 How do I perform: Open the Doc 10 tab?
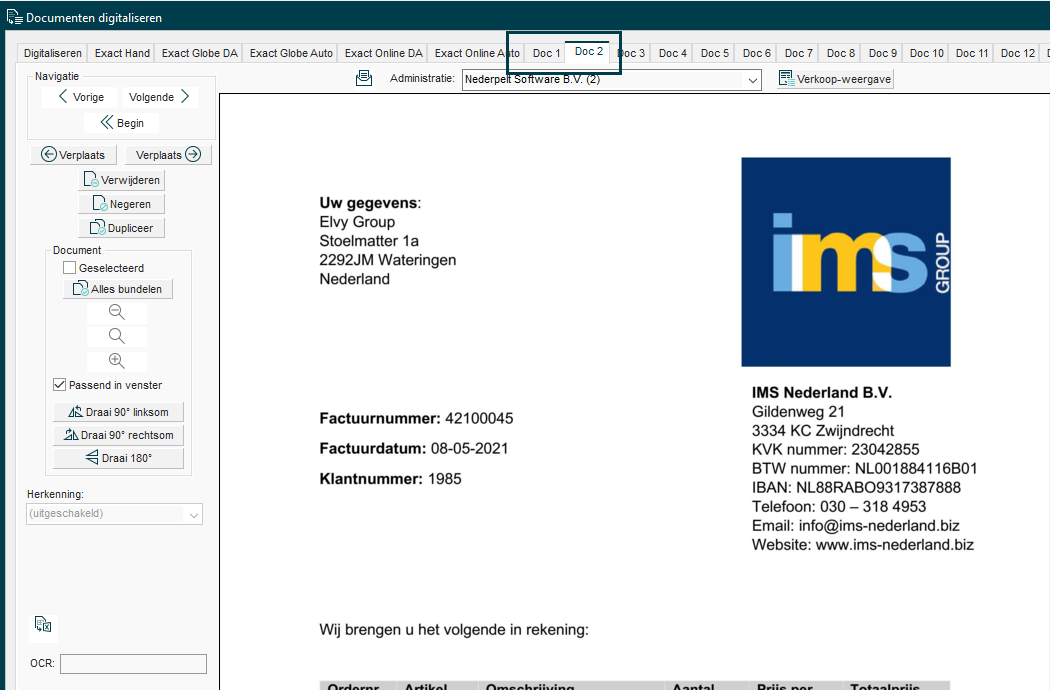pyautogui.click(x=927, y=53)
